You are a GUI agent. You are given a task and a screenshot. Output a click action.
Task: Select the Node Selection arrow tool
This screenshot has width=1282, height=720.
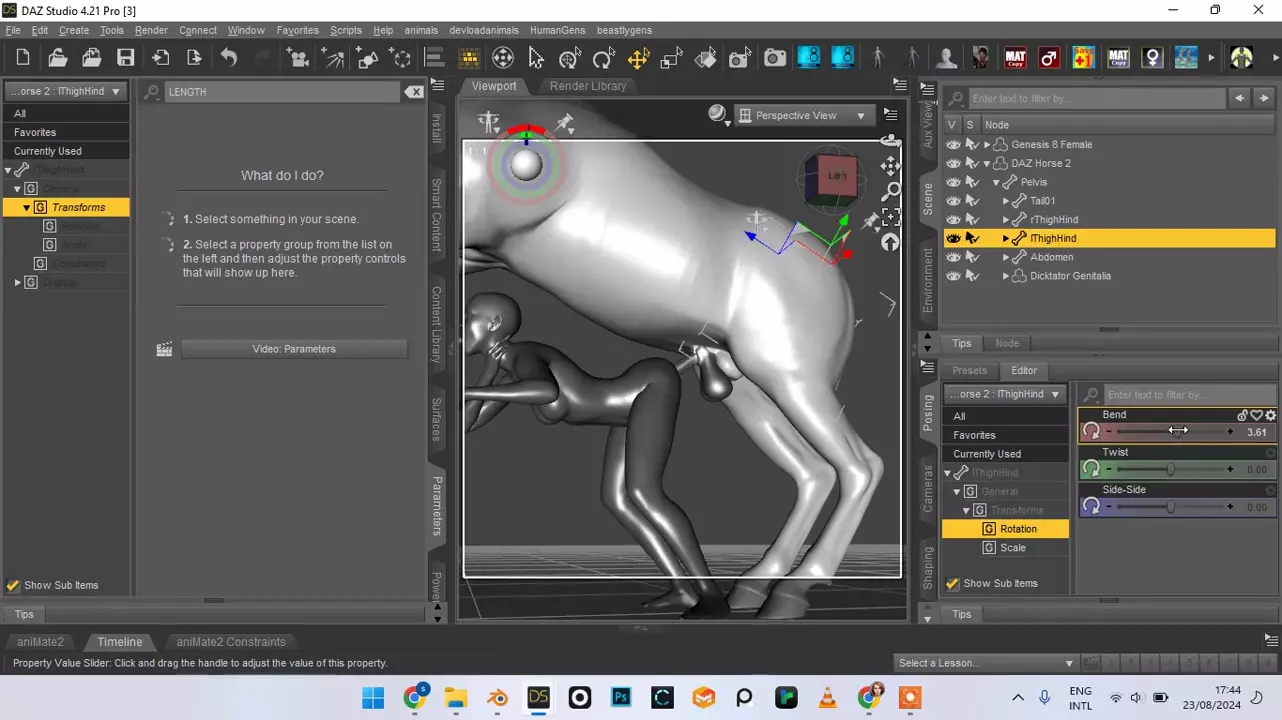coord(536,58)
